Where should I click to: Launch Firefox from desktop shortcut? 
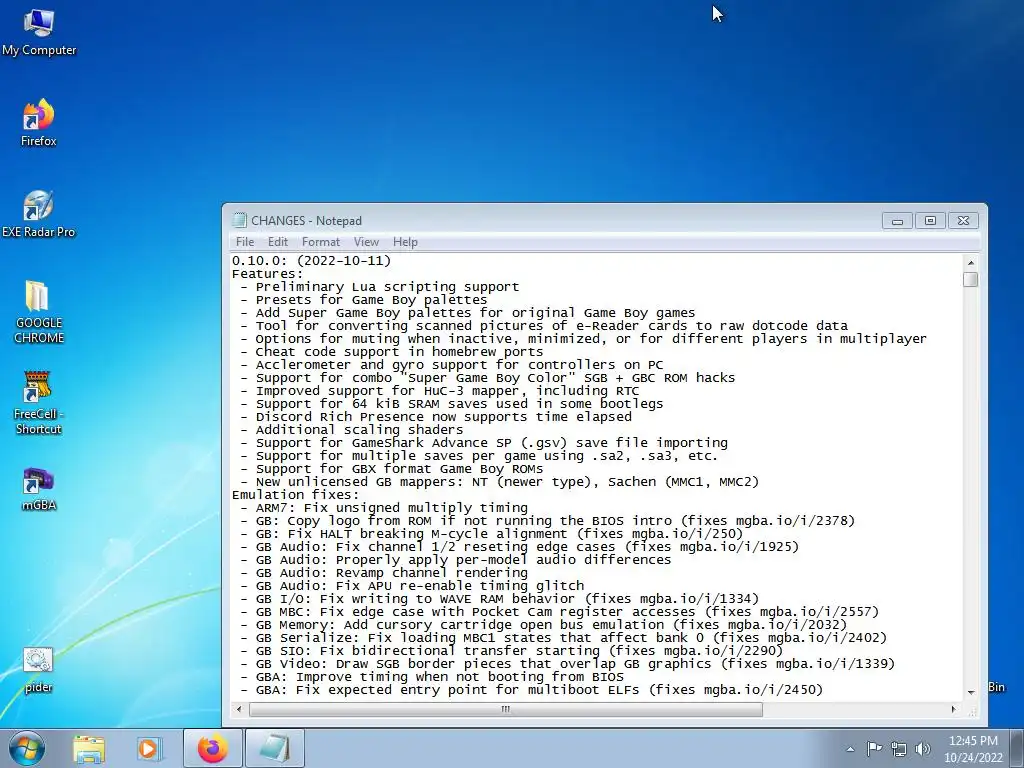(39, 123)
